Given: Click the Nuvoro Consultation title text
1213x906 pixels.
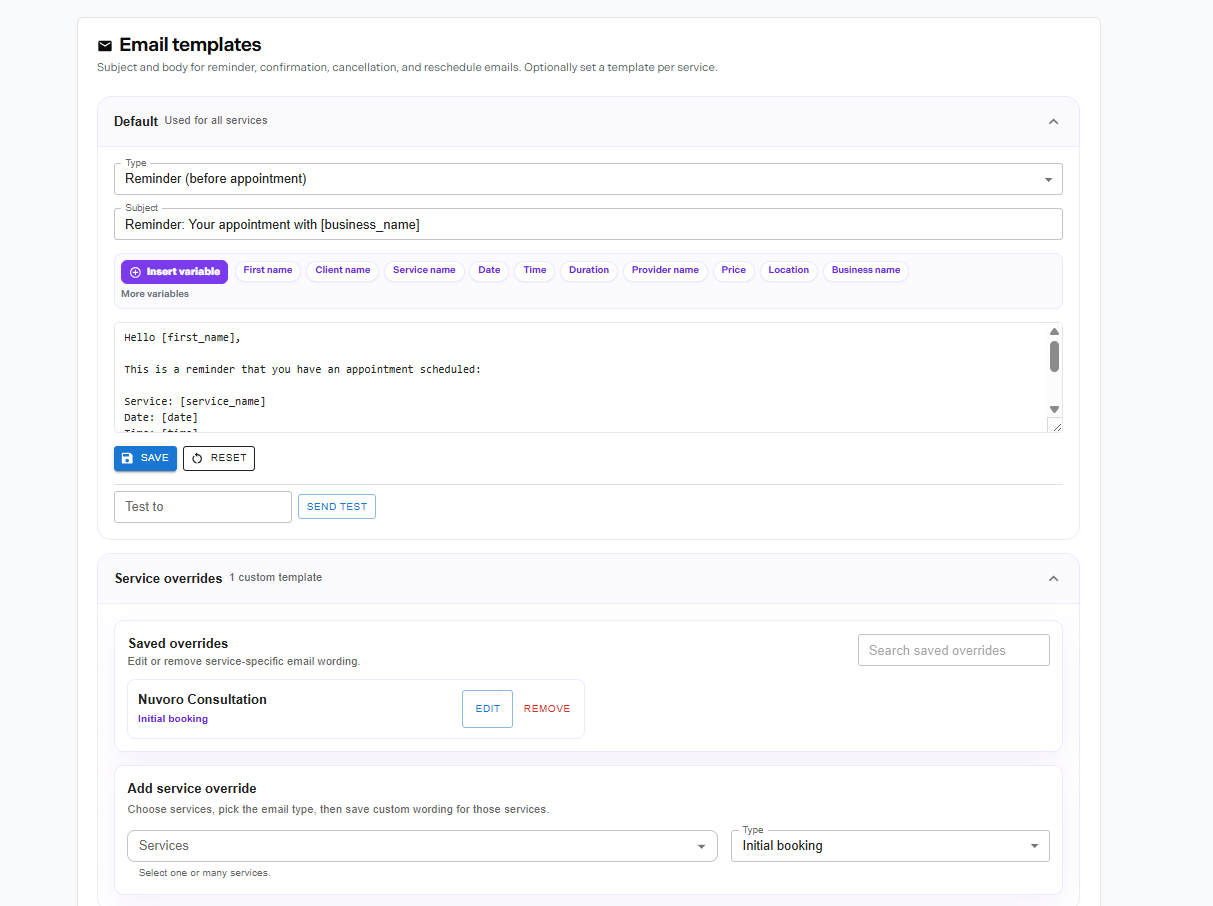Looking at the screenshot, I should [x=202, y=699].
